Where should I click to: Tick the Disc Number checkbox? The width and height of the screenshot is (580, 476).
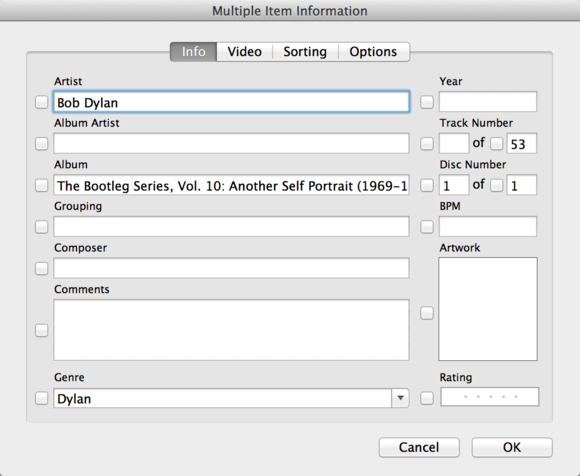click(427, 185)
